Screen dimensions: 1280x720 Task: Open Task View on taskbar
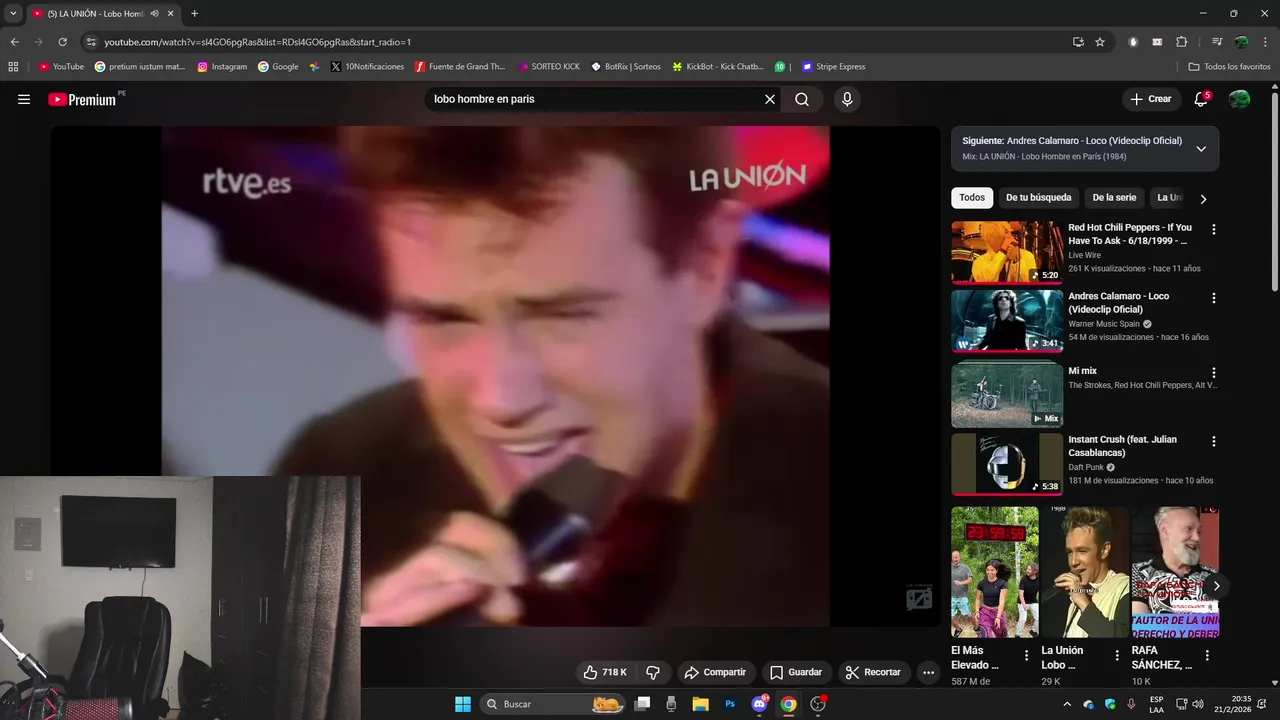(x=643, y=704)
